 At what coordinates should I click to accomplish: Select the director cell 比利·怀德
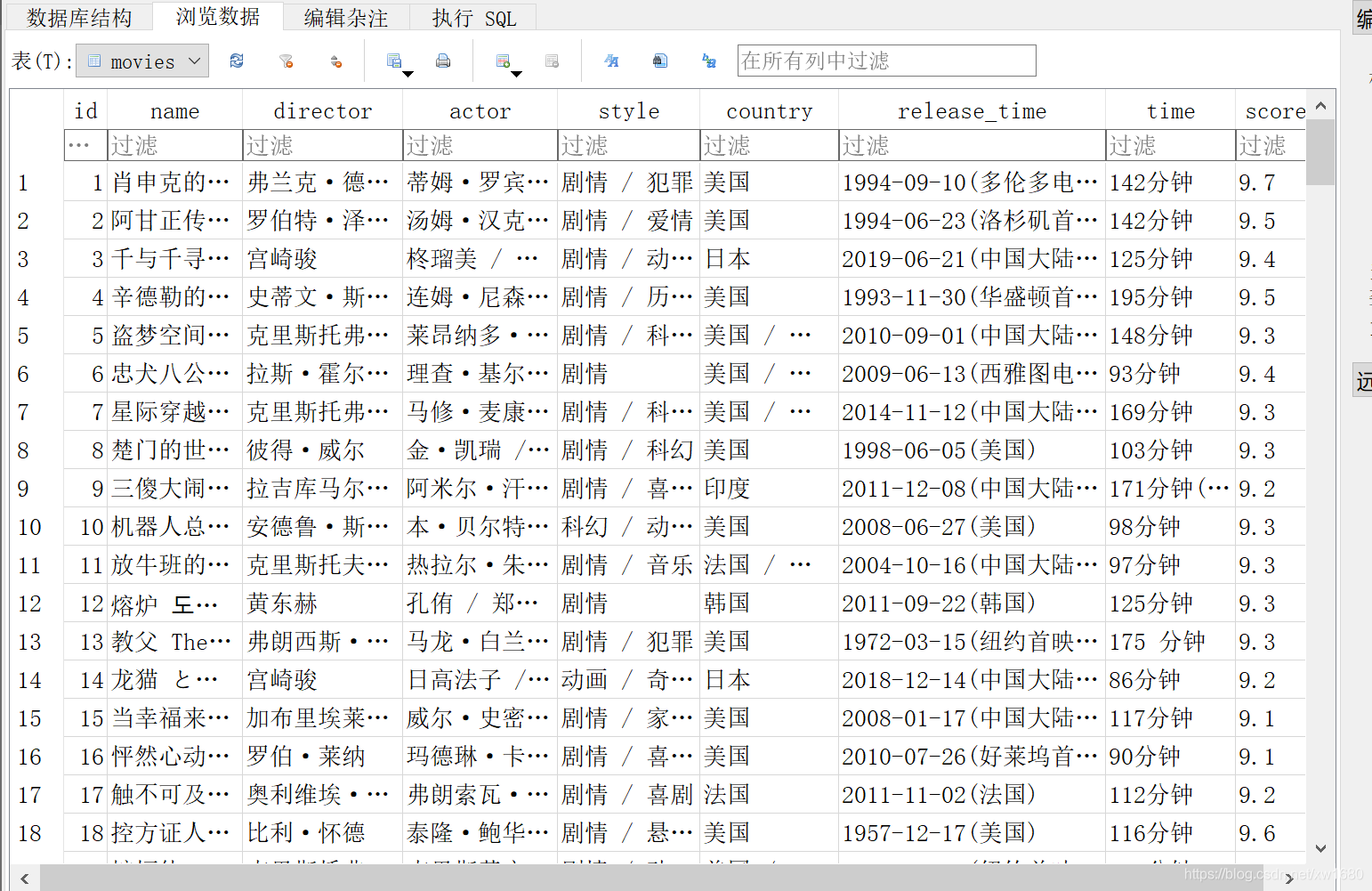pos(322,833)
